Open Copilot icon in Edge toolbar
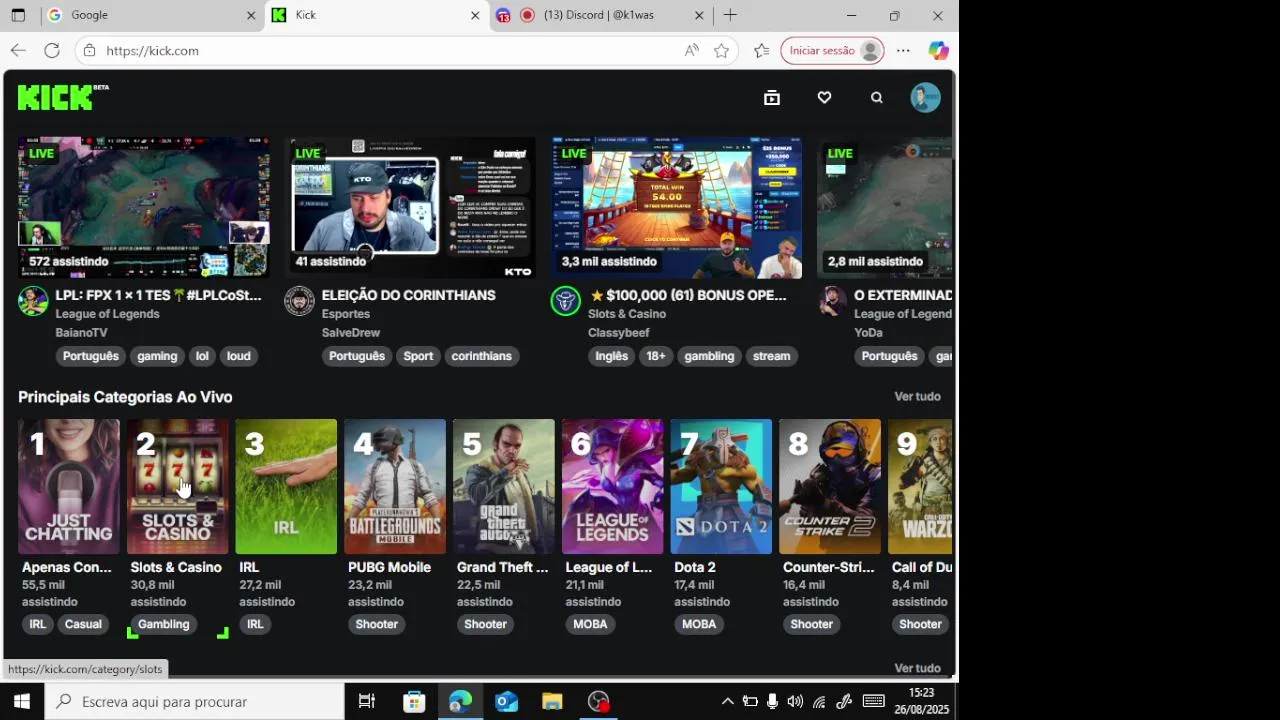Screen dimensions: 1280x720 (x=938, y=50)
